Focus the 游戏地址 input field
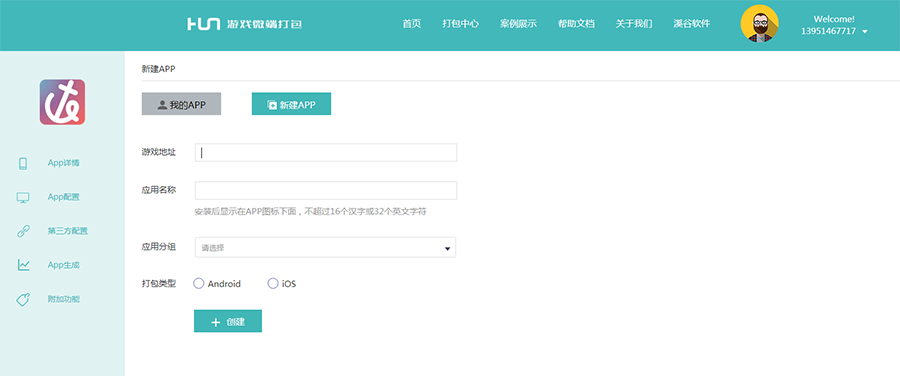 click(x=326, y=153)
